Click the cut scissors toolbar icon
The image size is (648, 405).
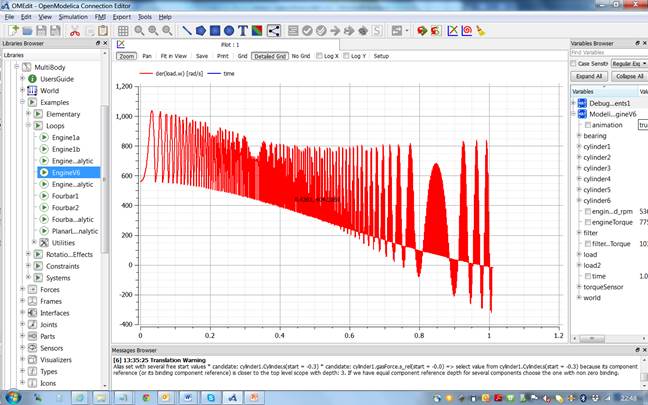point(75,31)
